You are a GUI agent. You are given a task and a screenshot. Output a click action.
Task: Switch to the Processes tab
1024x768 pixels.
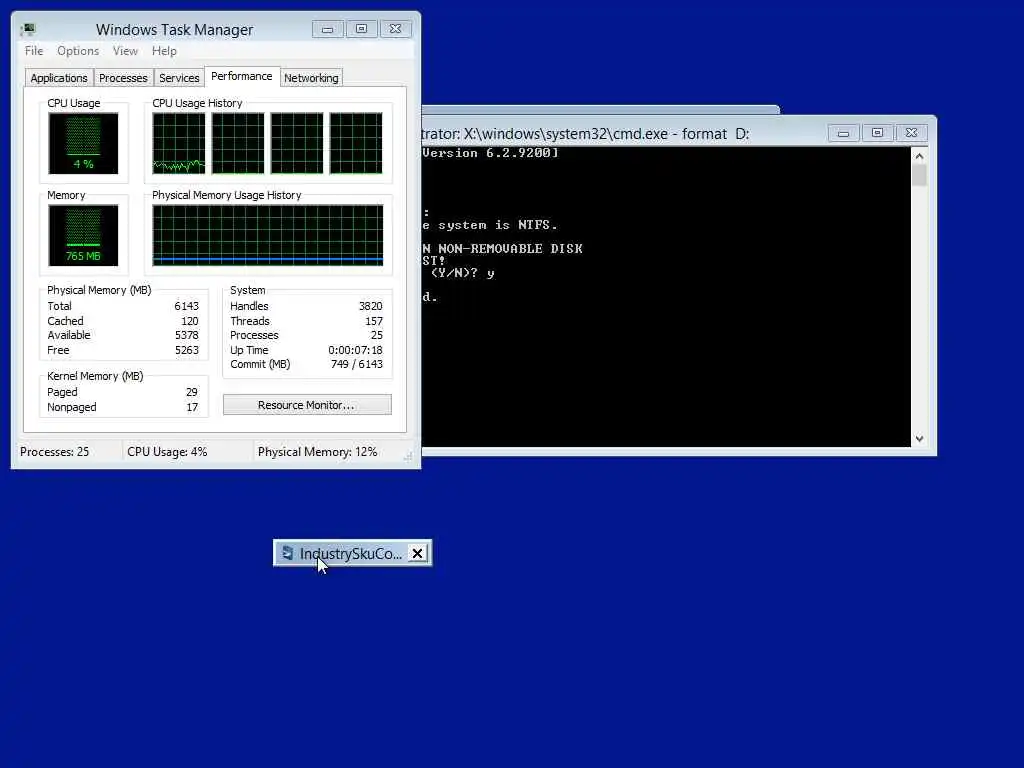(123, 78)
